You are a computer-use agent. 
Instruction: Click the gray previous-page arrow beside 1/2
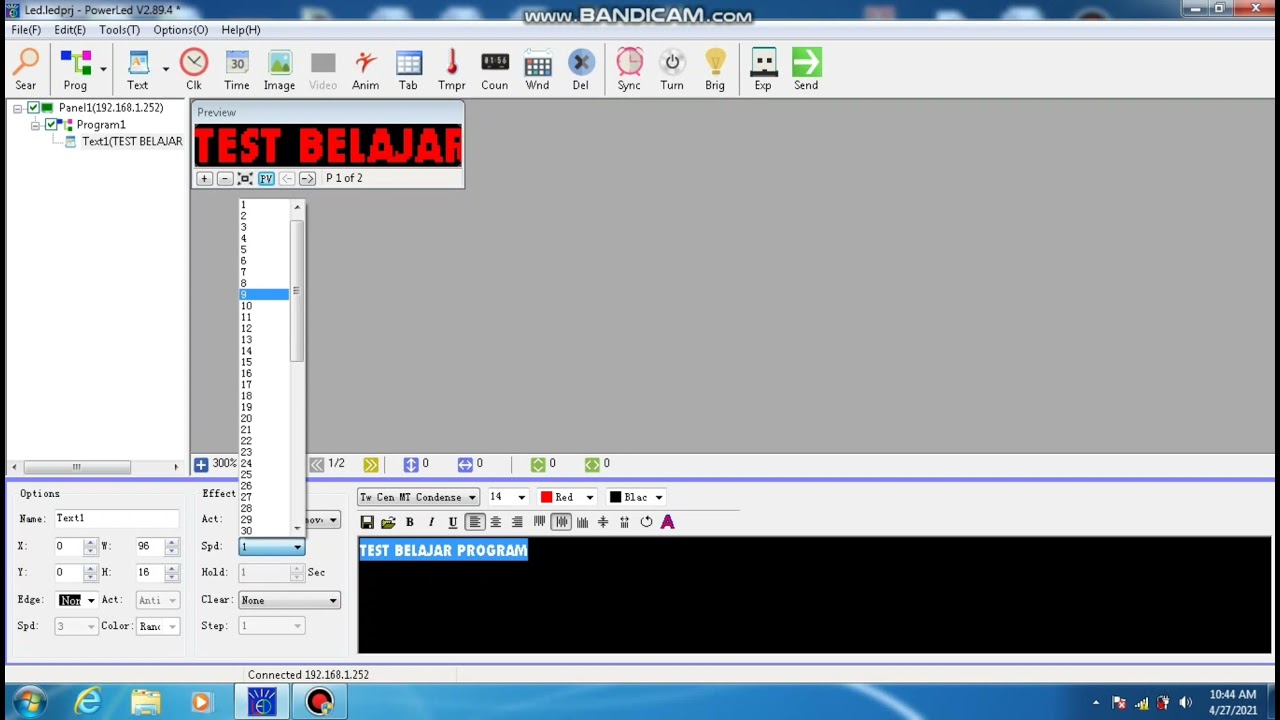coord(316,464)
